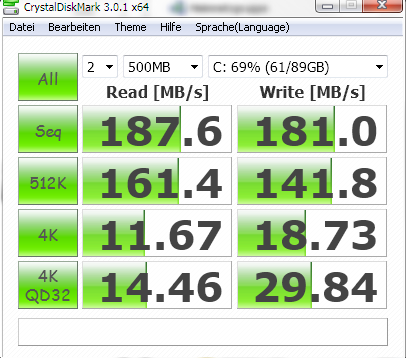
Task: Start the 512K benchmark
Action: 48,181
